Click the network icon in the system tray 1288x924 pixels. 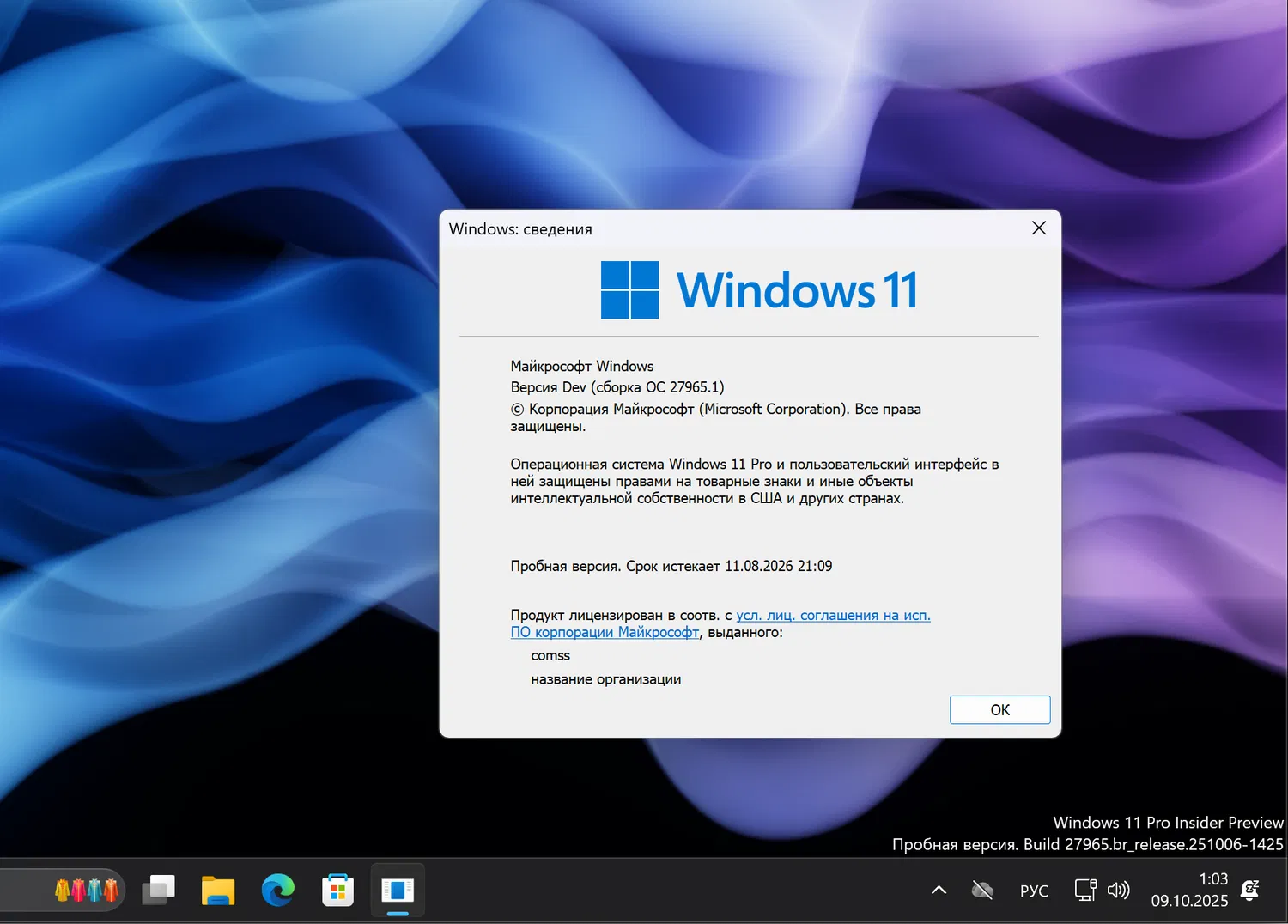coord(1084,891)
